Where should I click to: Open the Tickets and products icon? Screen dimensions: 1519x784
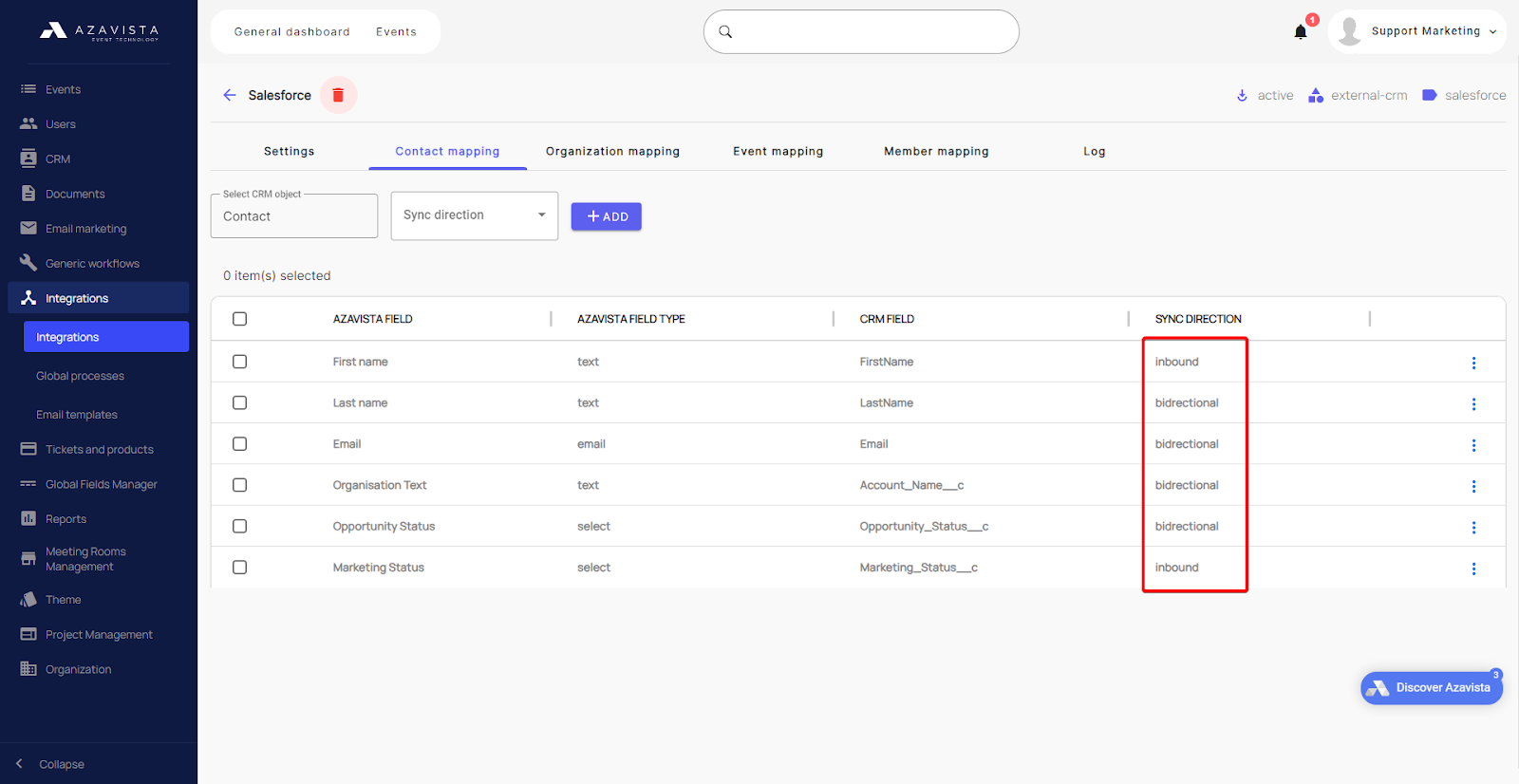(x=28, y=449)
